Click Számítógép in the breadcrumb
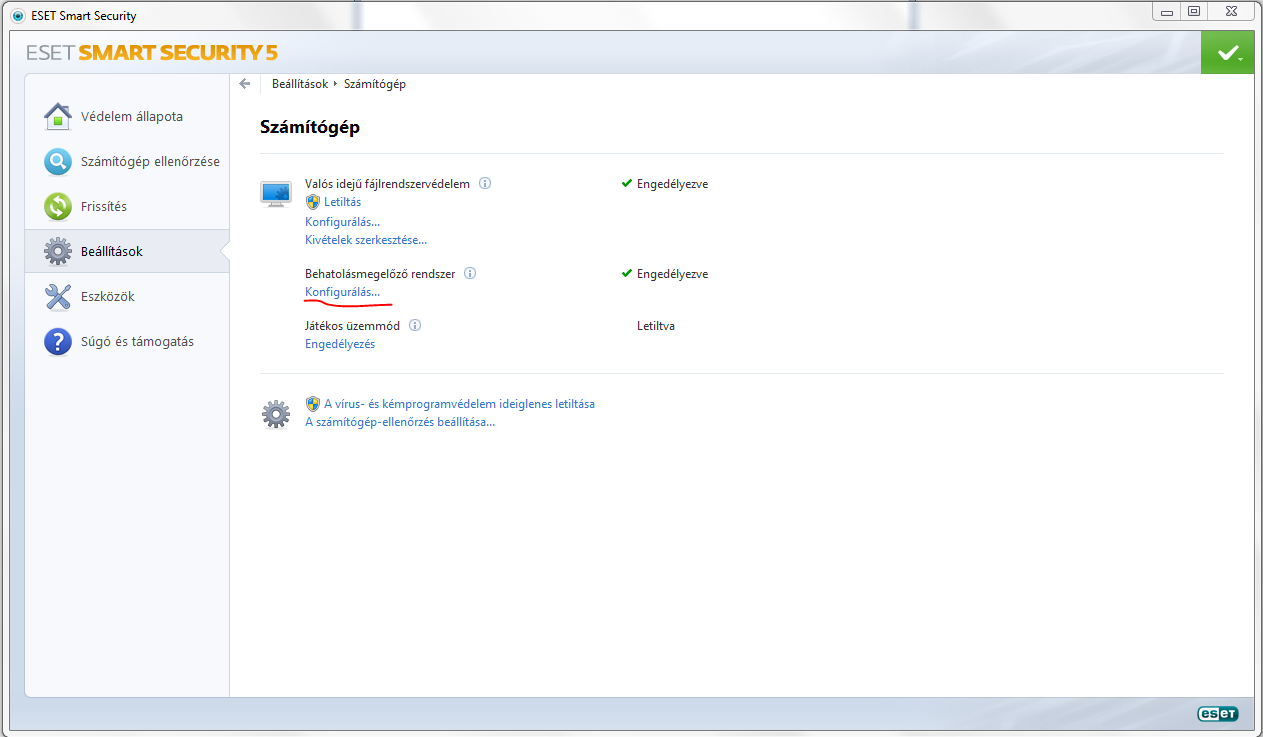The height and width of the screenshot is (737, 1263). point(375,84)
